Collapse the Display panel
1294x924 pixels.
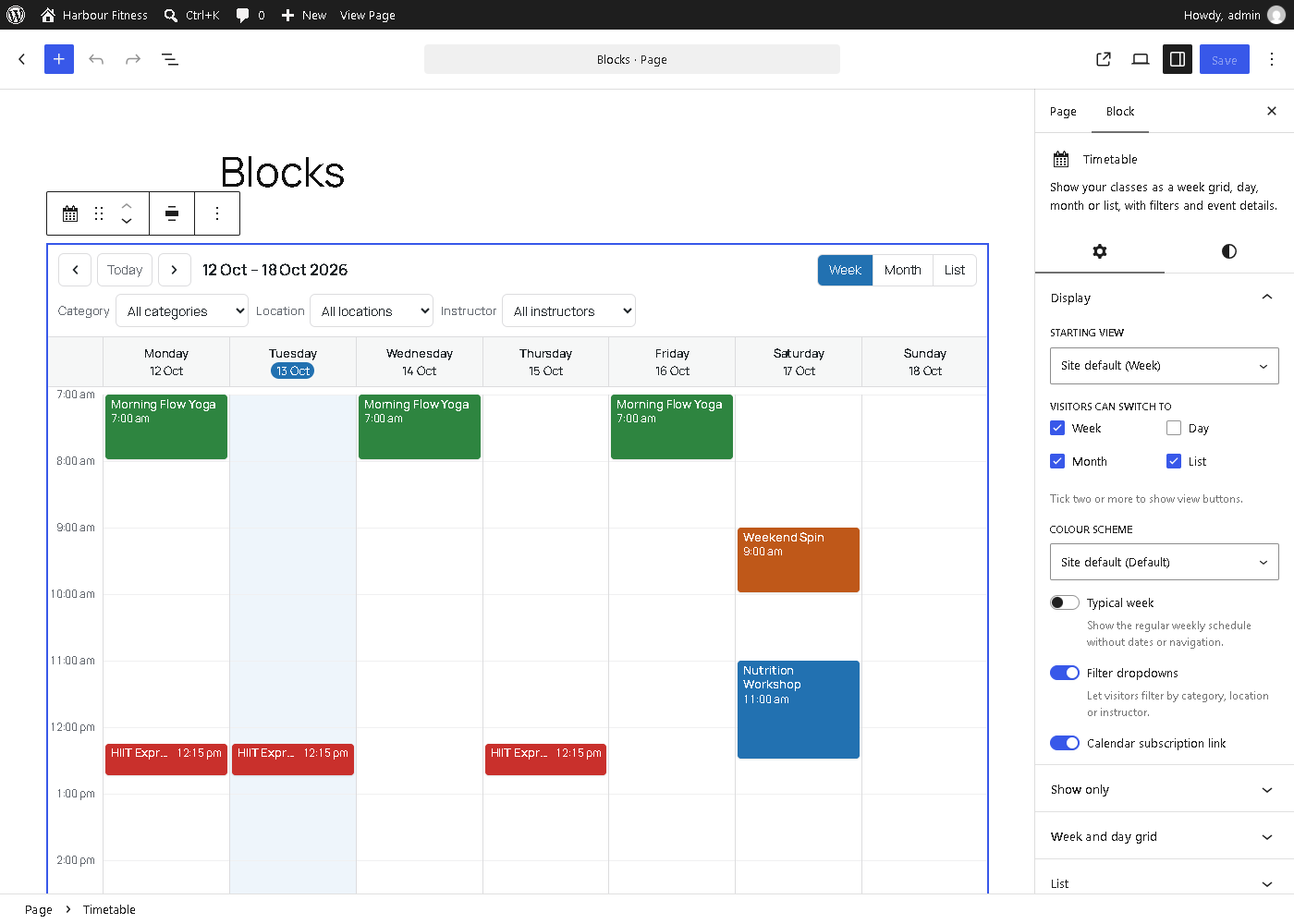click(1165, 298)
